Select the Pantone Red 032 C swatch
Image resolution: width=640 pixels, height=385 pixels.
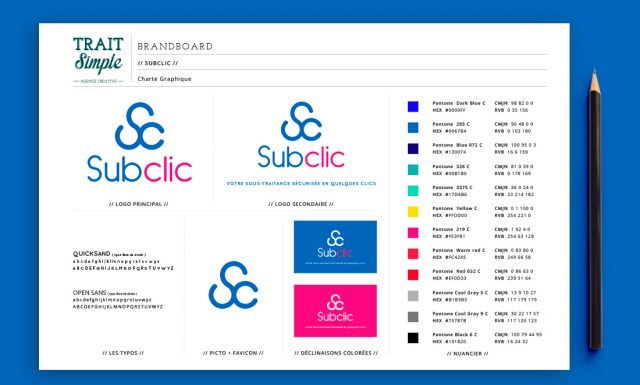[x=413, y=275]
